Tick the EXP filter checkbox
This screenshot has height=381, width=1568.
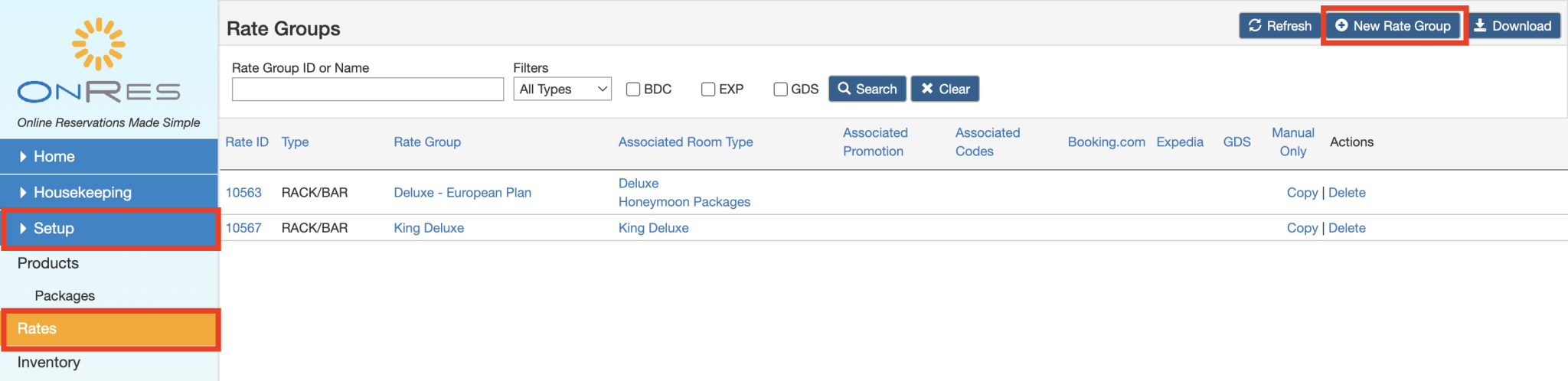708,90
